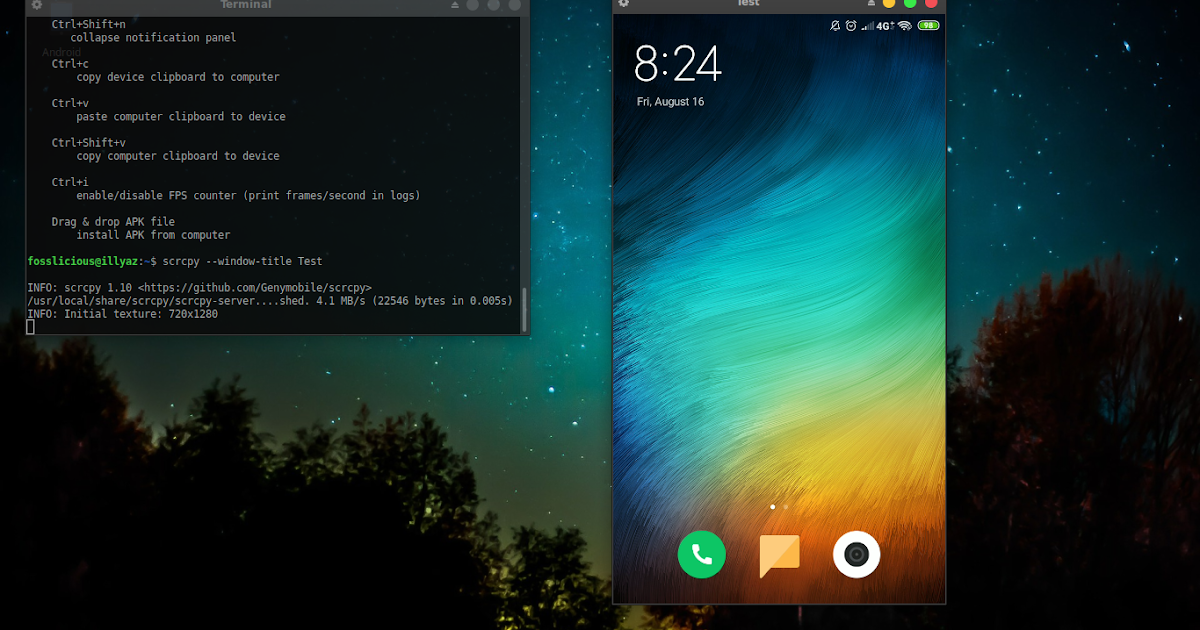Click the 8:24 clock display
The height and width of the screenshot is (630, 1200).
pos(679,64)
